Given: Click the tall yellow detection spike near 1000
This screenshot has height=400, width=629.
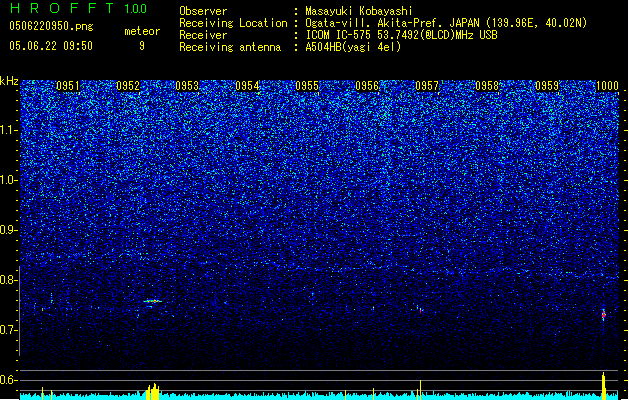Looking at the screenshot, I should click(603, 386).
